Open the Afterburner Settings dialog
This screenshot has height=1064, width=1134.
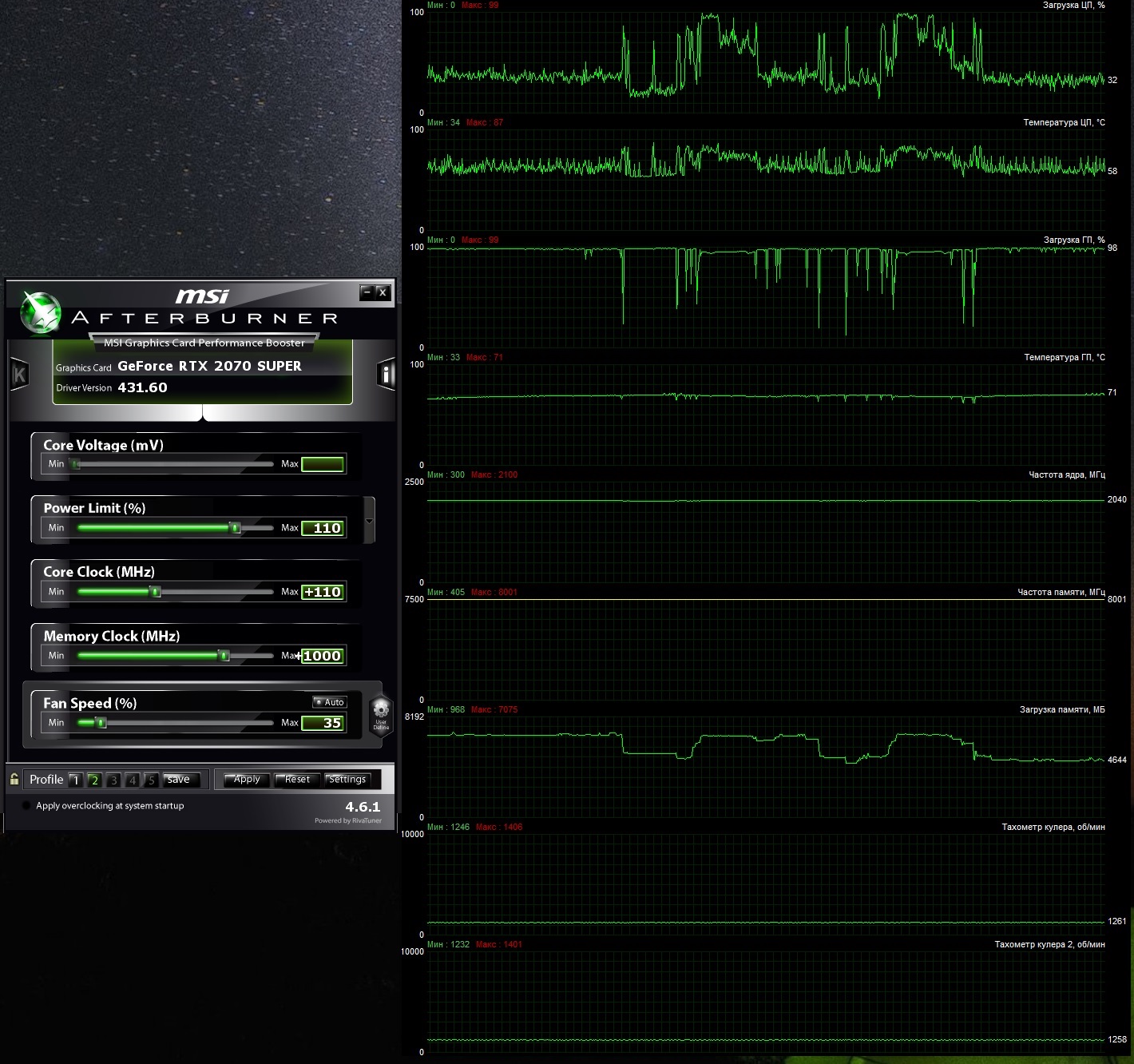coord(347,780)
